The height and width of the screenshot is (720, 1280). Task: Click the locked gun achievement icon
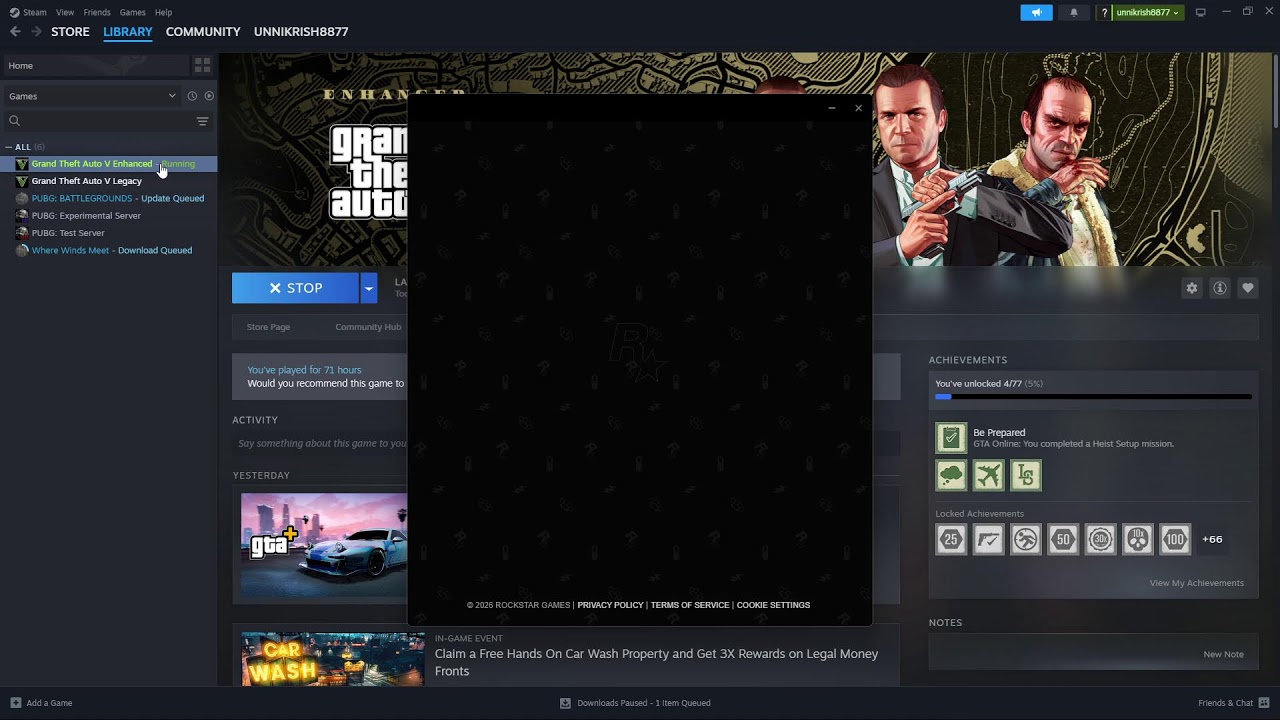coord(988,540)
